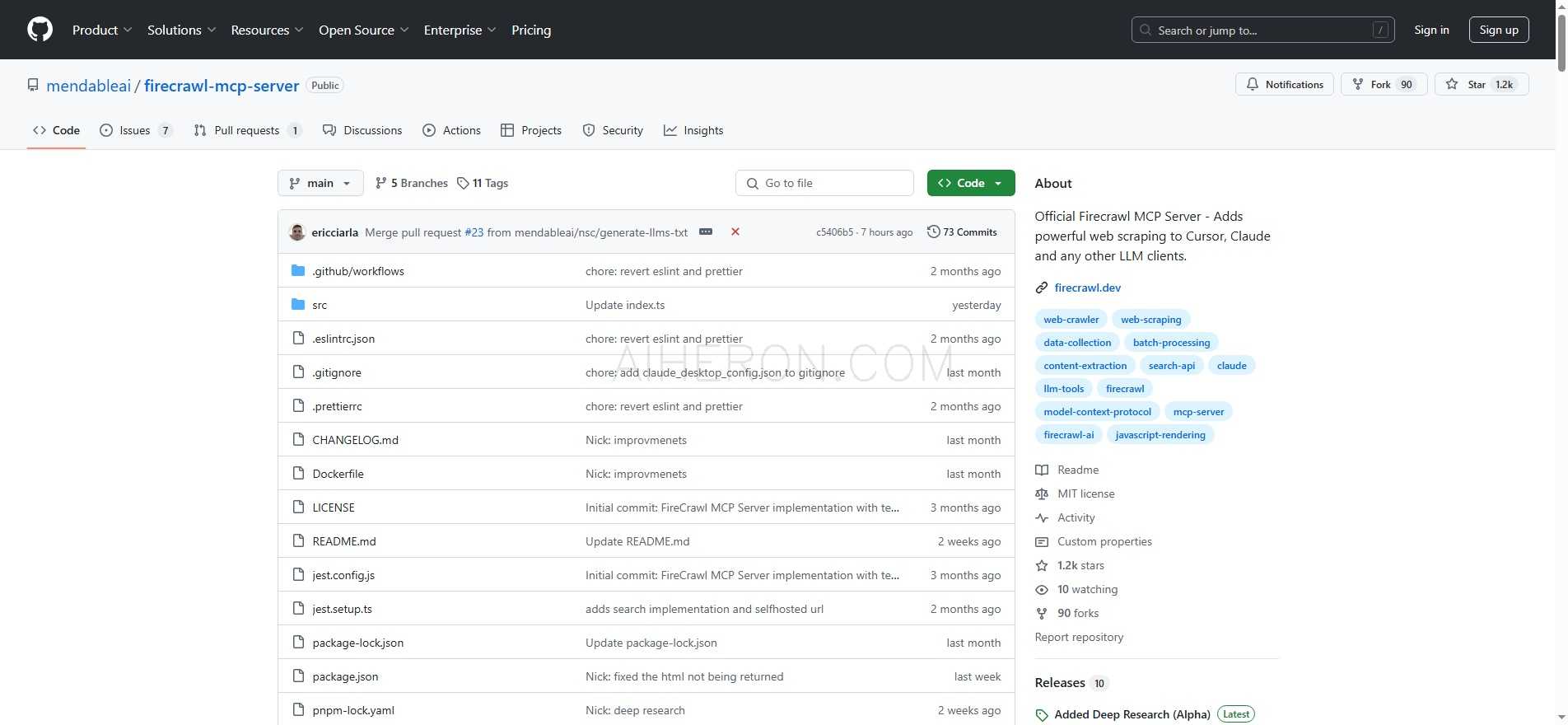Open the javascript-rendering topic tag
The width and height of the screenshot is (1568, 725).
point(1160,435)
